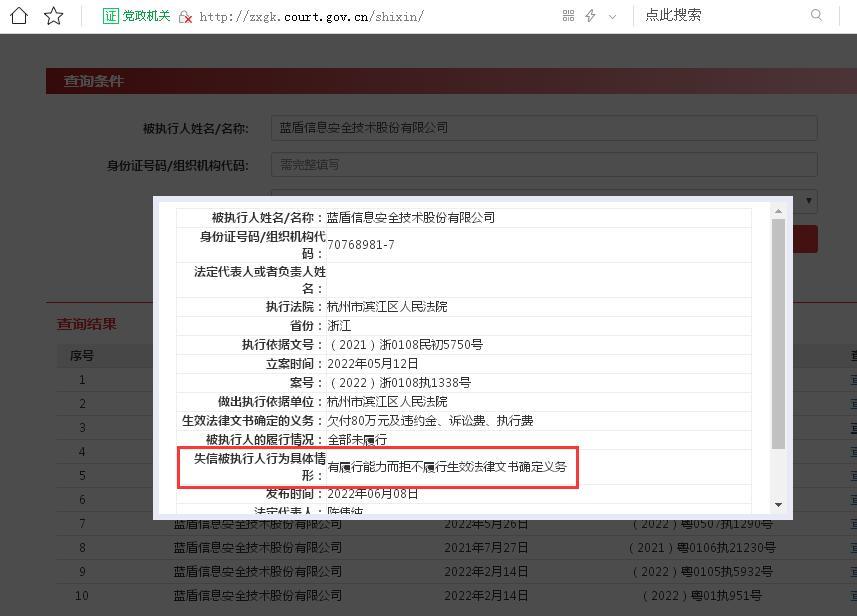The height and width of the screenshot is (616, 857).
Task: Expand the arrow next to lightning icon
Action: 613,17
